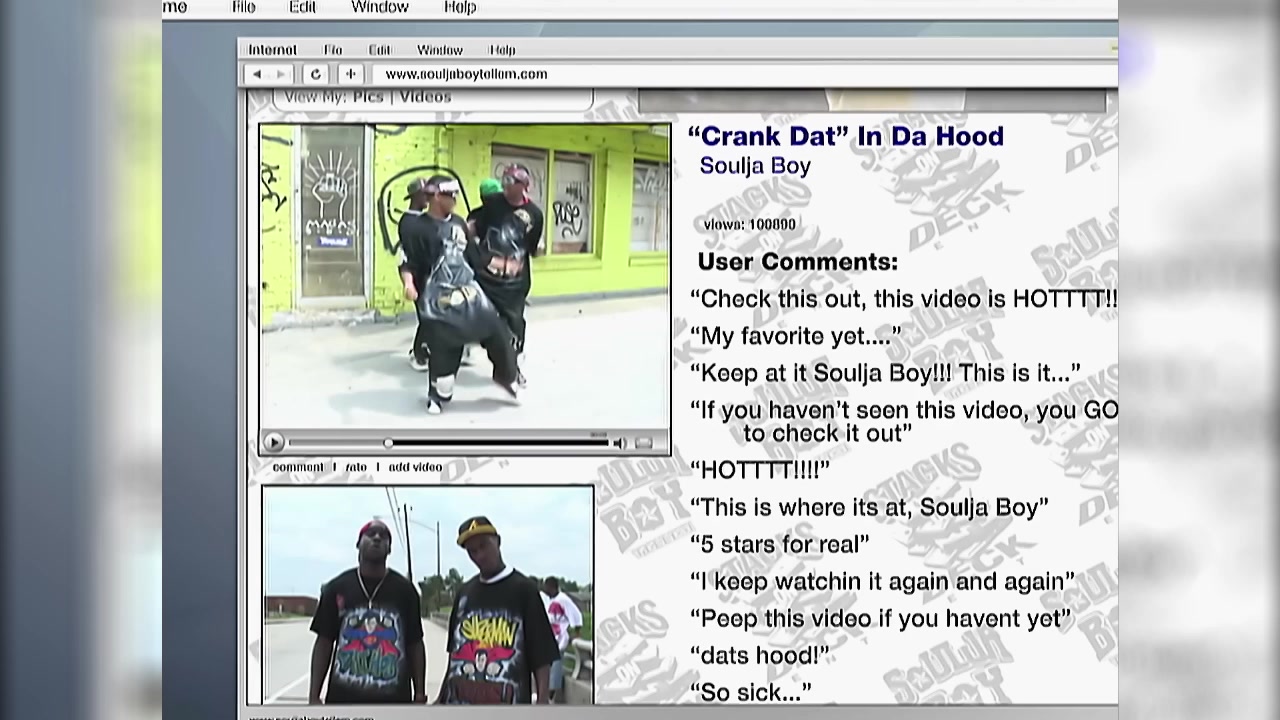Select the lower video of two men standing
The height and width of the screenshot is (720, 1280).
(x=428, y=594)
